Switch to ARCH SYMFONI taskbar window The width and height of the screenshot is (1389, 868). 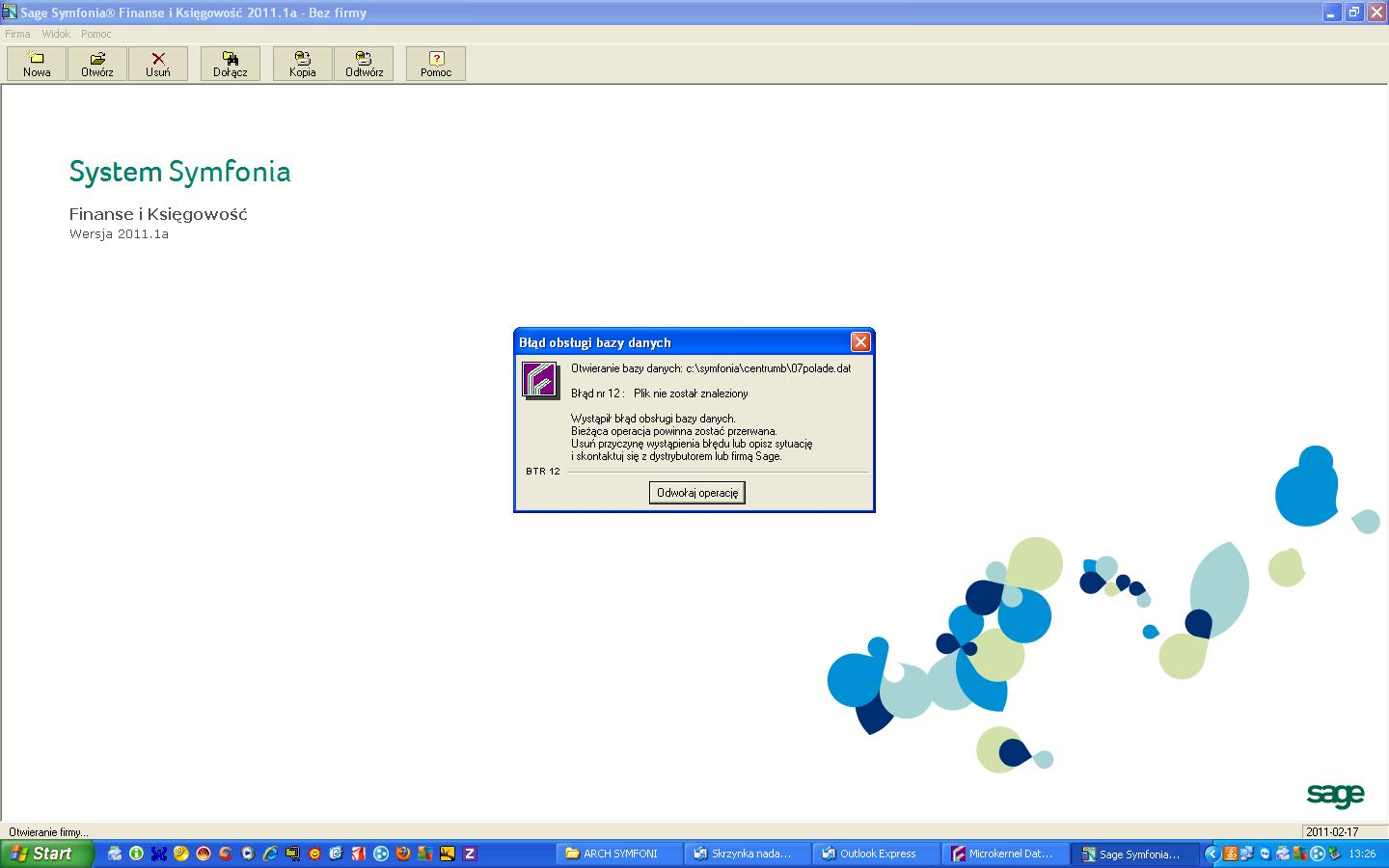(x=620, y=854)
